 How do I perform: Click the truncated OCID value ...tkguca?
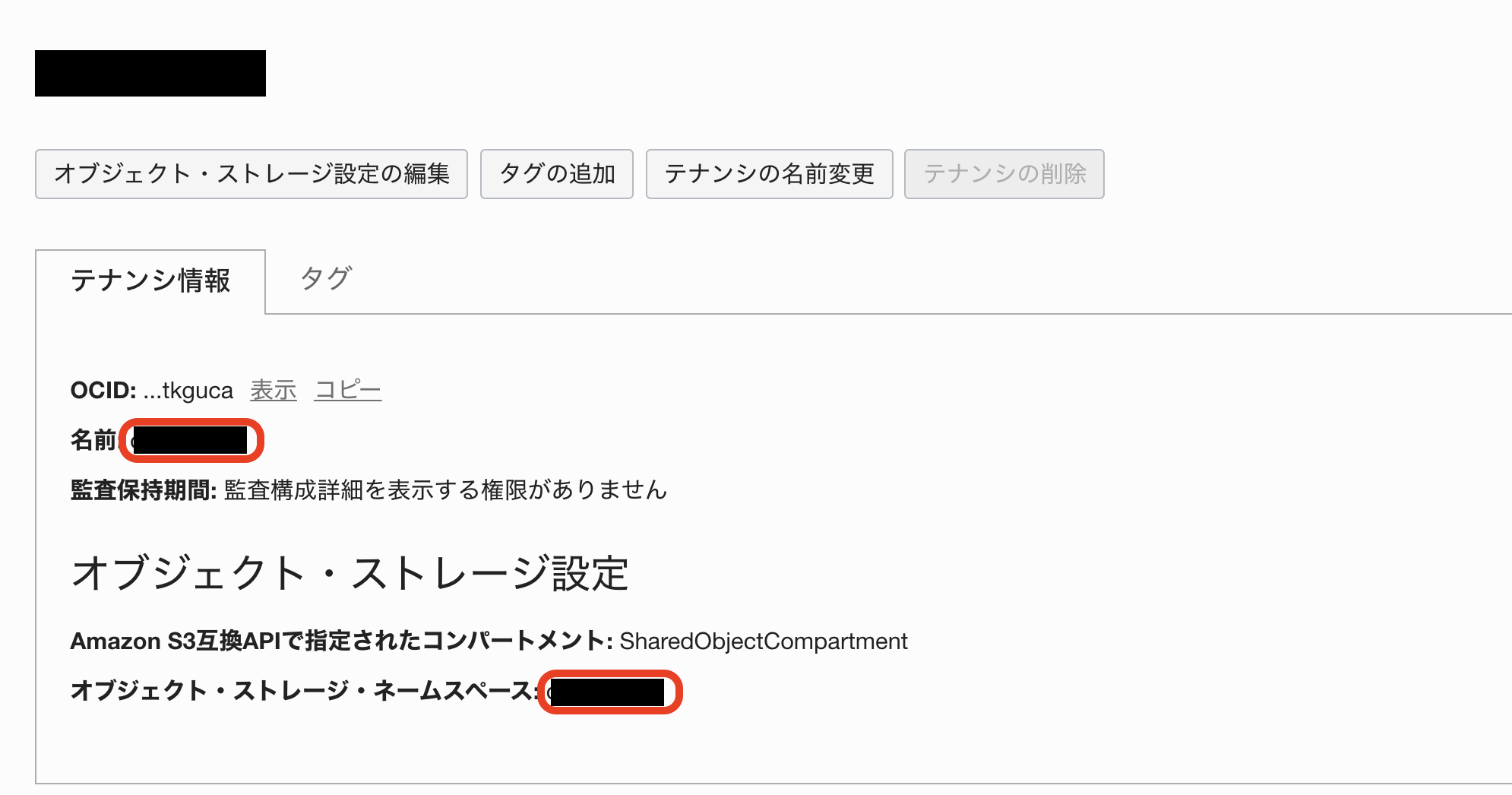point(188,391)
